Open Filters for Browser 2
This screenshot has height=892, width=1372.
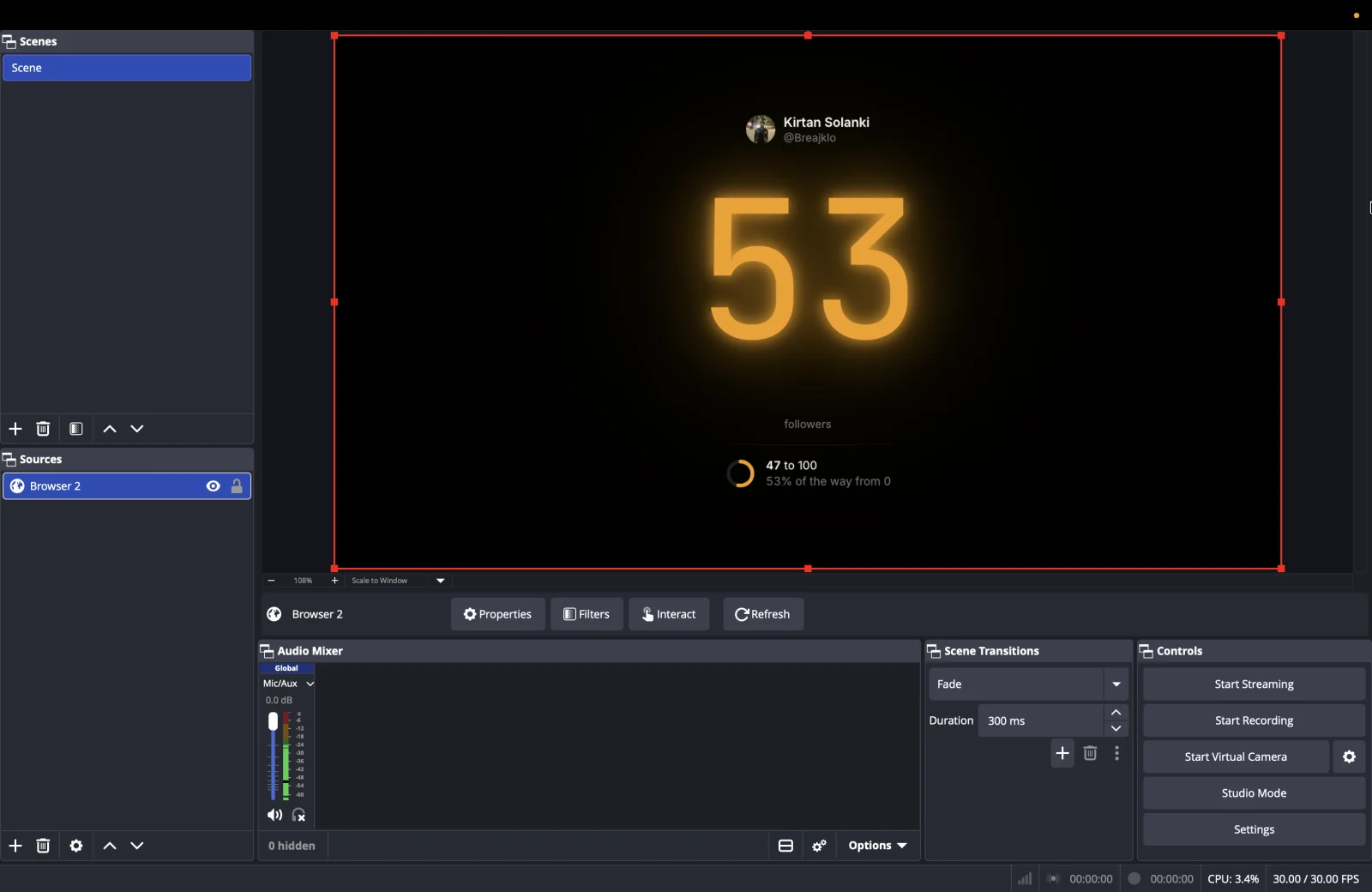coord(587,614)
